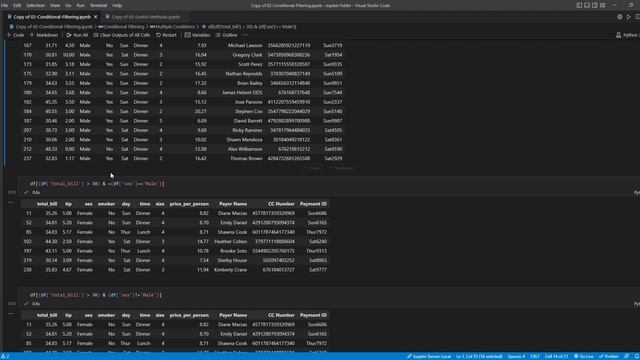Click Jupyter Server Local in status bar

(x=429, y=356)
